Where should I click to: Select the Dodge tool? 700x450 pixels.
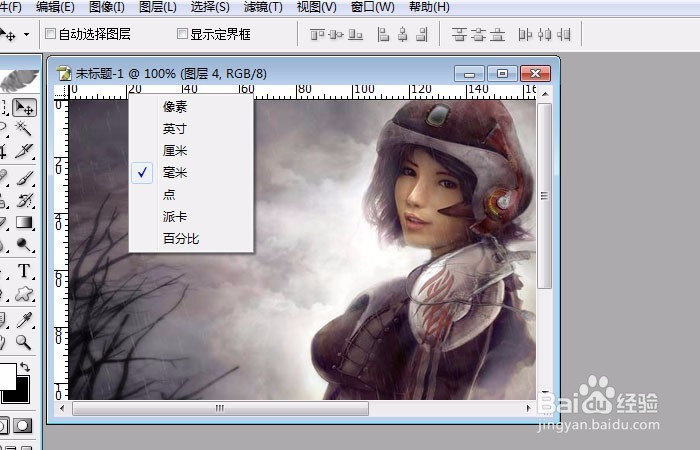click(24, 244)
